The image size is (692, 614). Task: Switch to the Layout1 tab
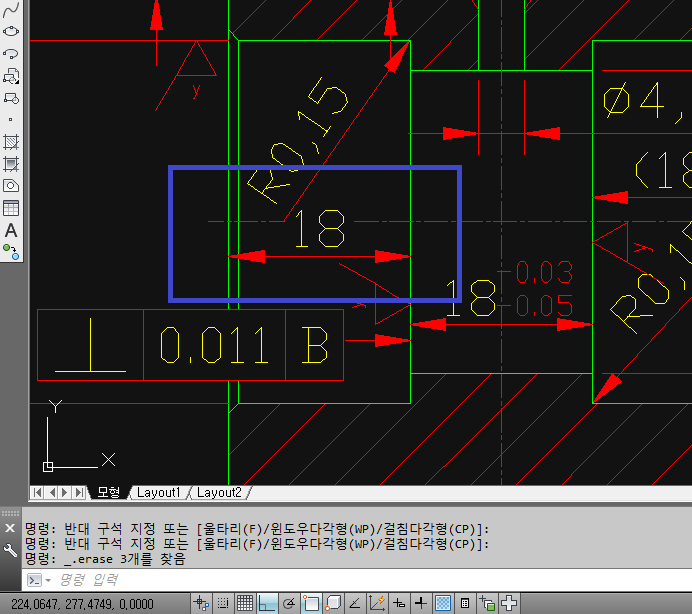coord(158,492)
